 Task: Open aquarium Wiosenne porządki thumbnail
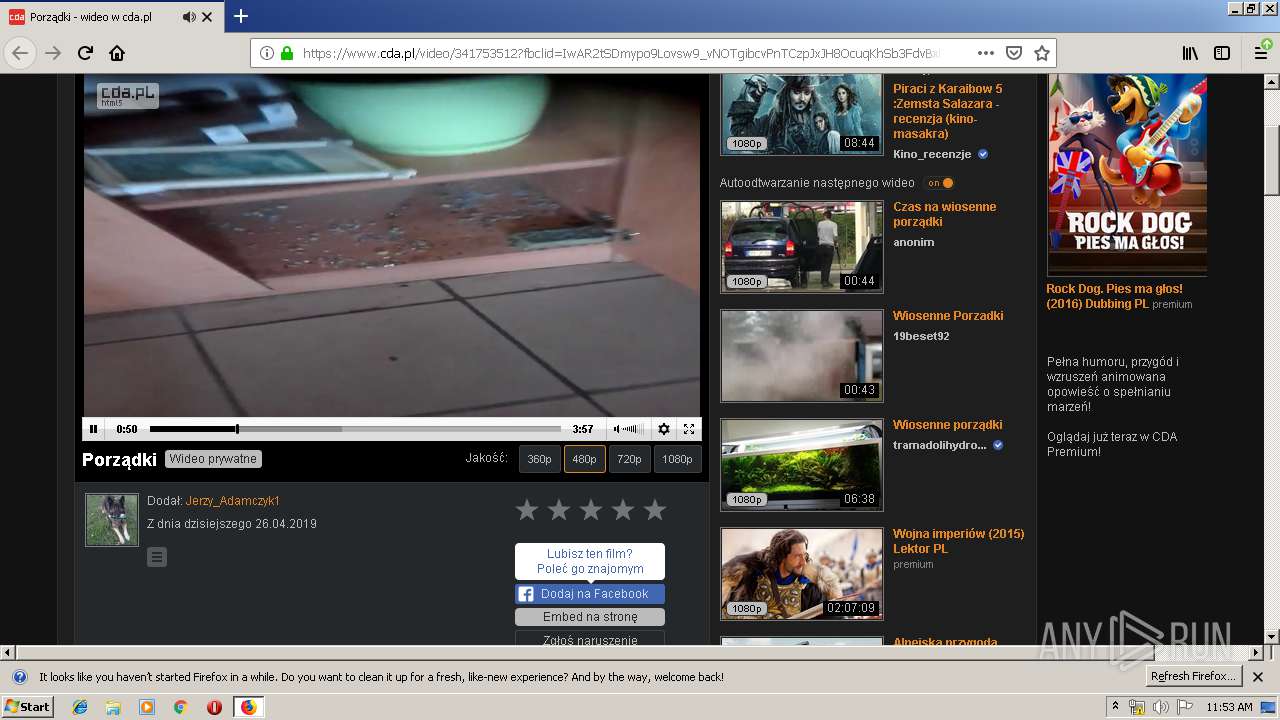[x=802, y=464]
